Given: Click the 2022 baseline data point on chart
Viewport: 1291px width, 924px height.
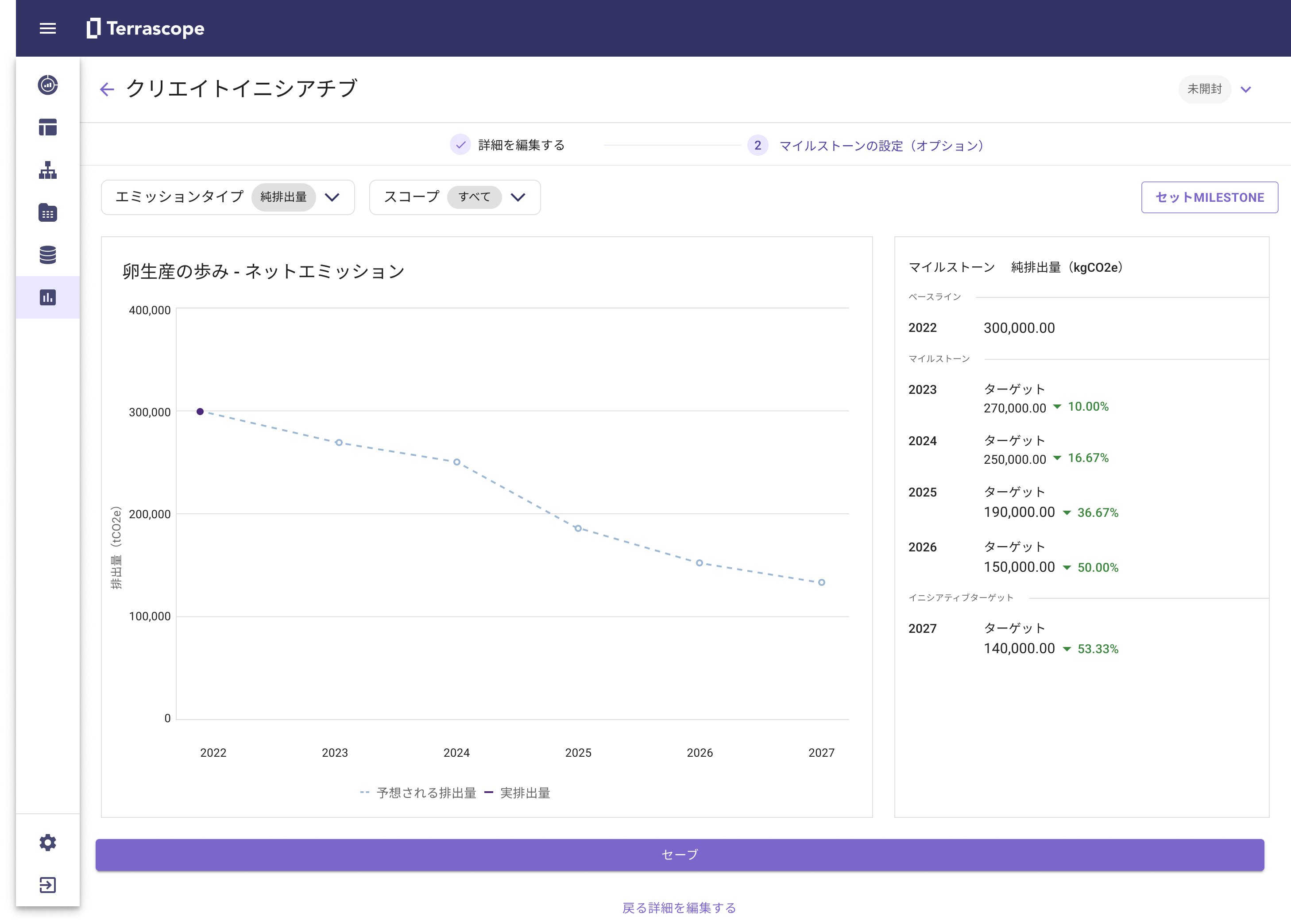Looking at the screenshot, I should tap(200, 412).
